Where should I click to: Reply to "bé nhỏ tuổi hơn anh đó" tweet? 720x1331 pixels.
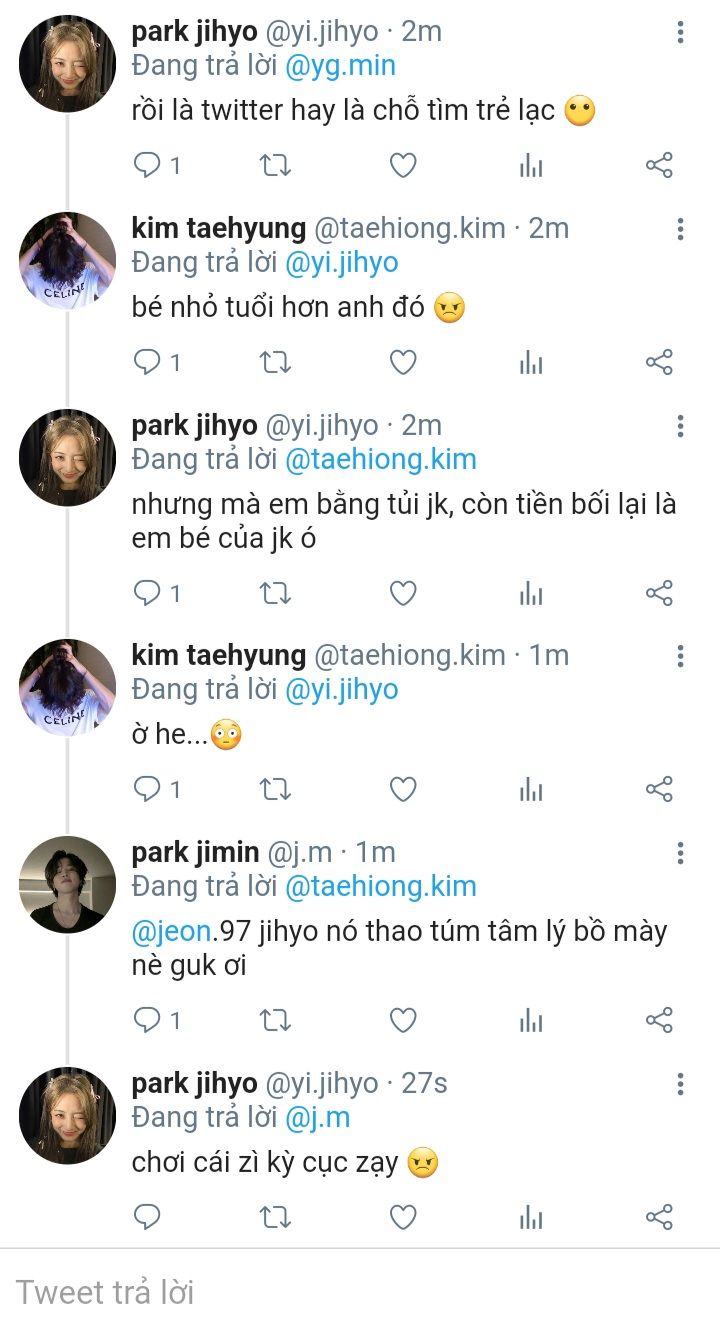pyautogui.click(x=147, y=362)
